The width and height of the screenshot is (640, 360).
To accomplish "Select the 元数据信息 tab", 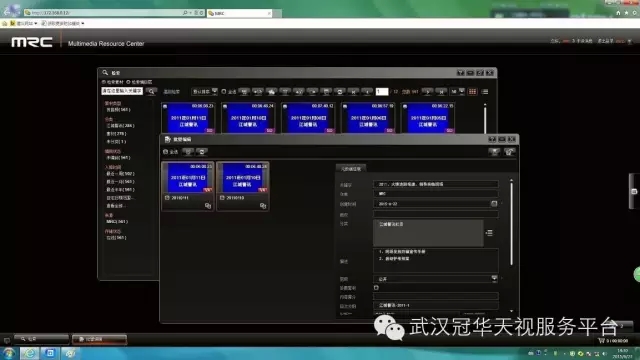I will coord(351,169).
